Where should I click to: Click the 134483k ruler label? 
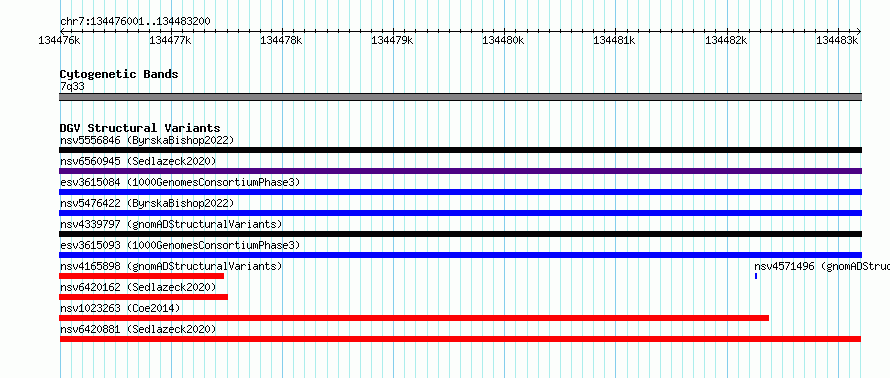coord(837,40)
